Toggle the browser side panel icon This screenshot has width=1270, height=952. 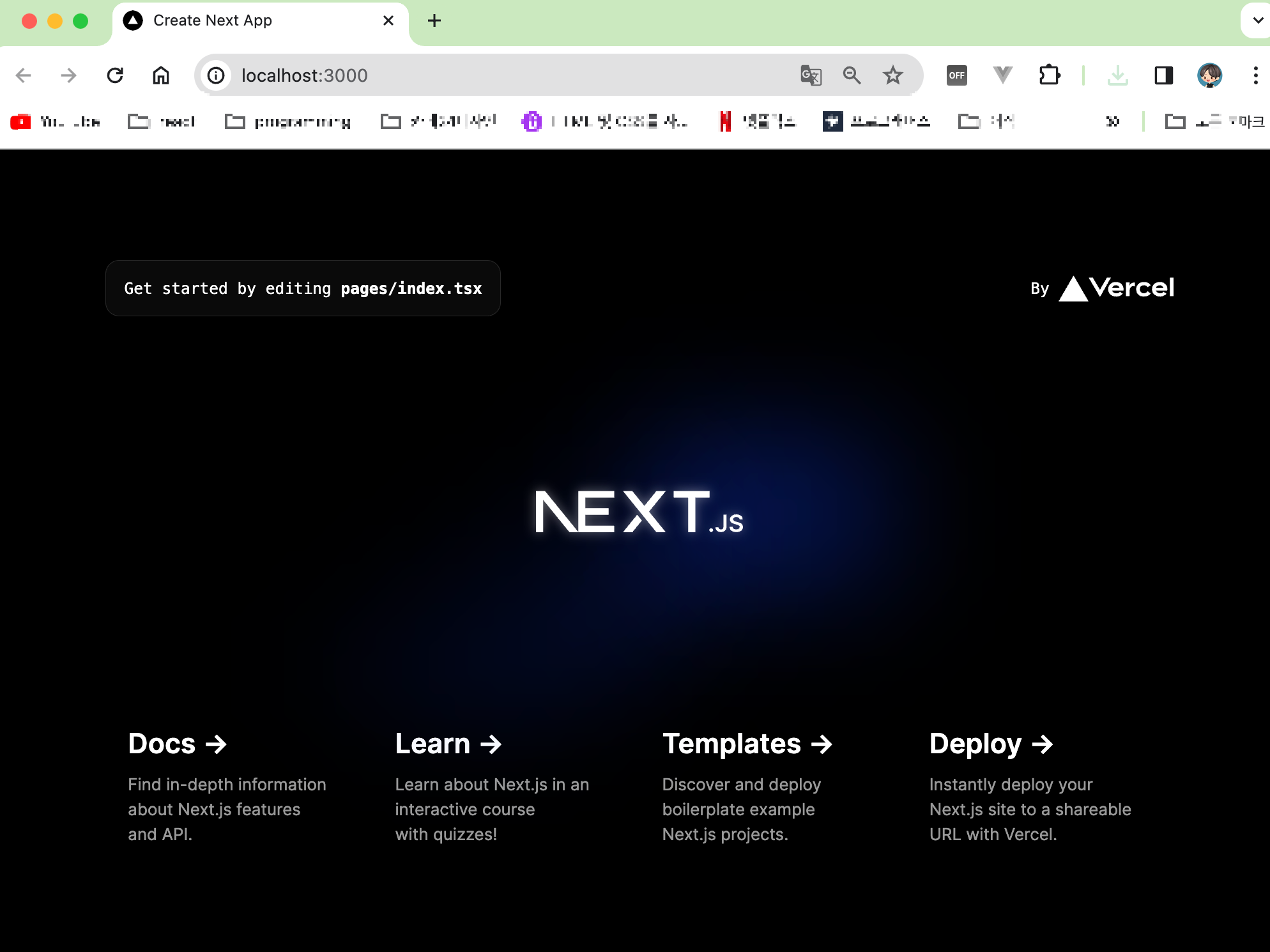pyautogui.click(x=1163, y=75)
